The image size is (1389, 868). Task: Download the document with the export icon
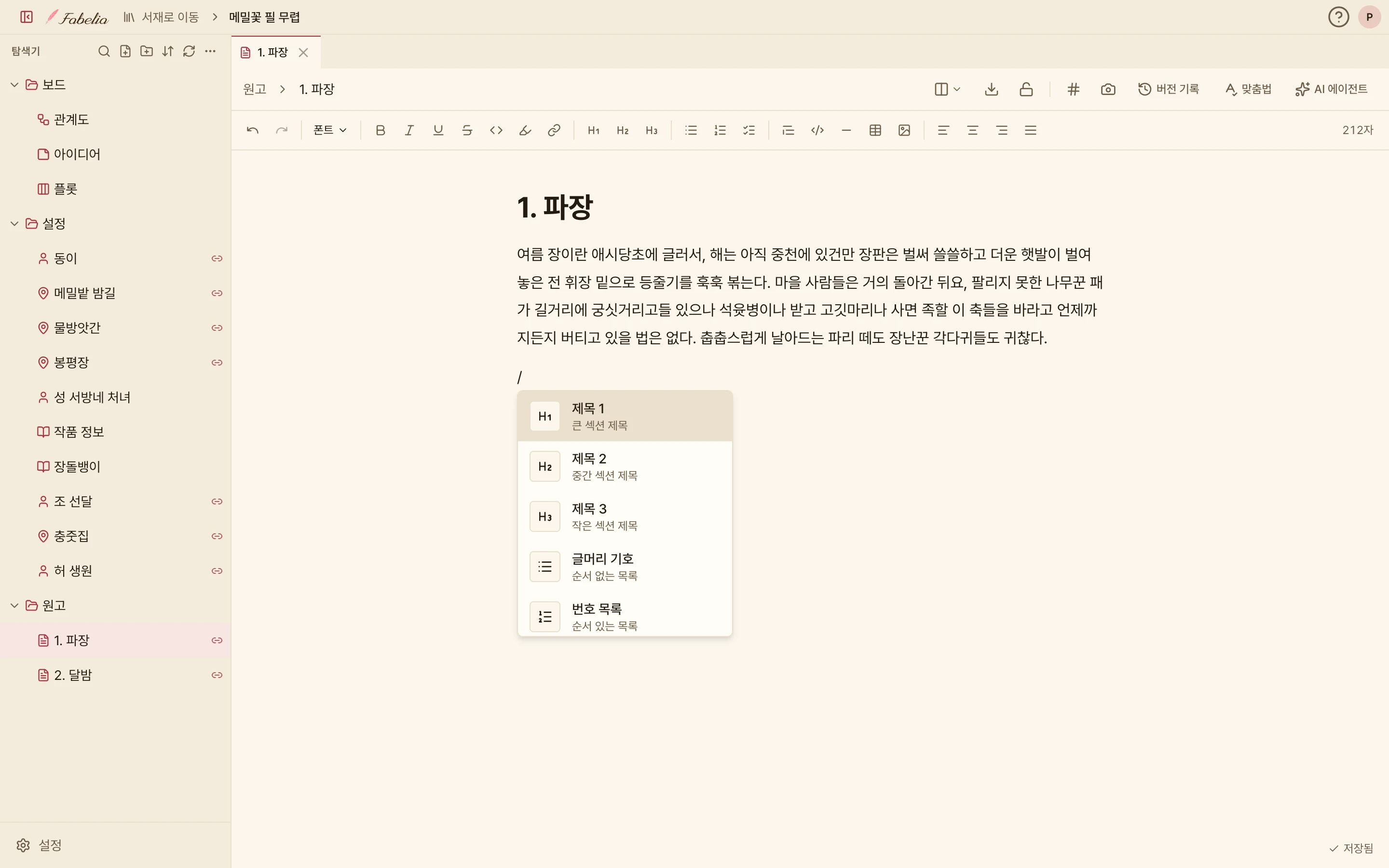[991, 89]
